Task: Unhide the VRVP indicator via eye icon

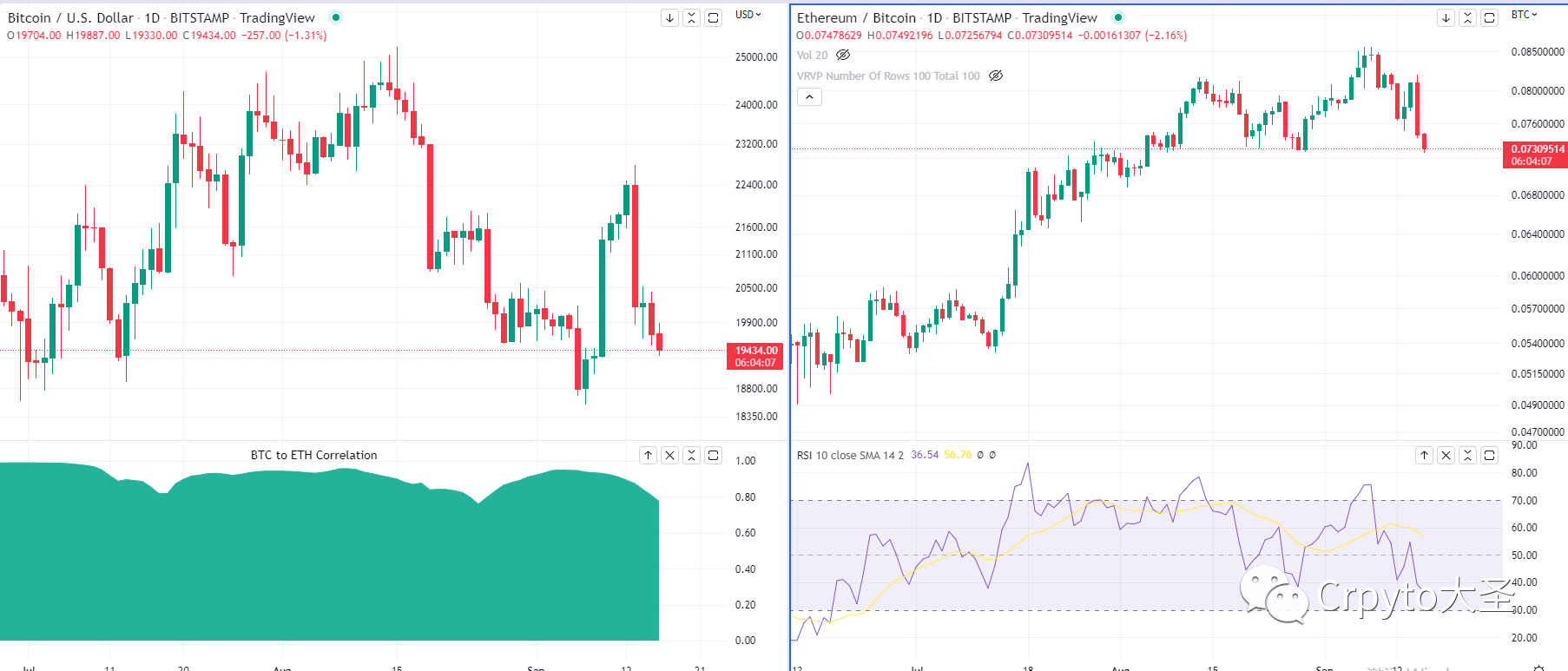Action: 996,76
